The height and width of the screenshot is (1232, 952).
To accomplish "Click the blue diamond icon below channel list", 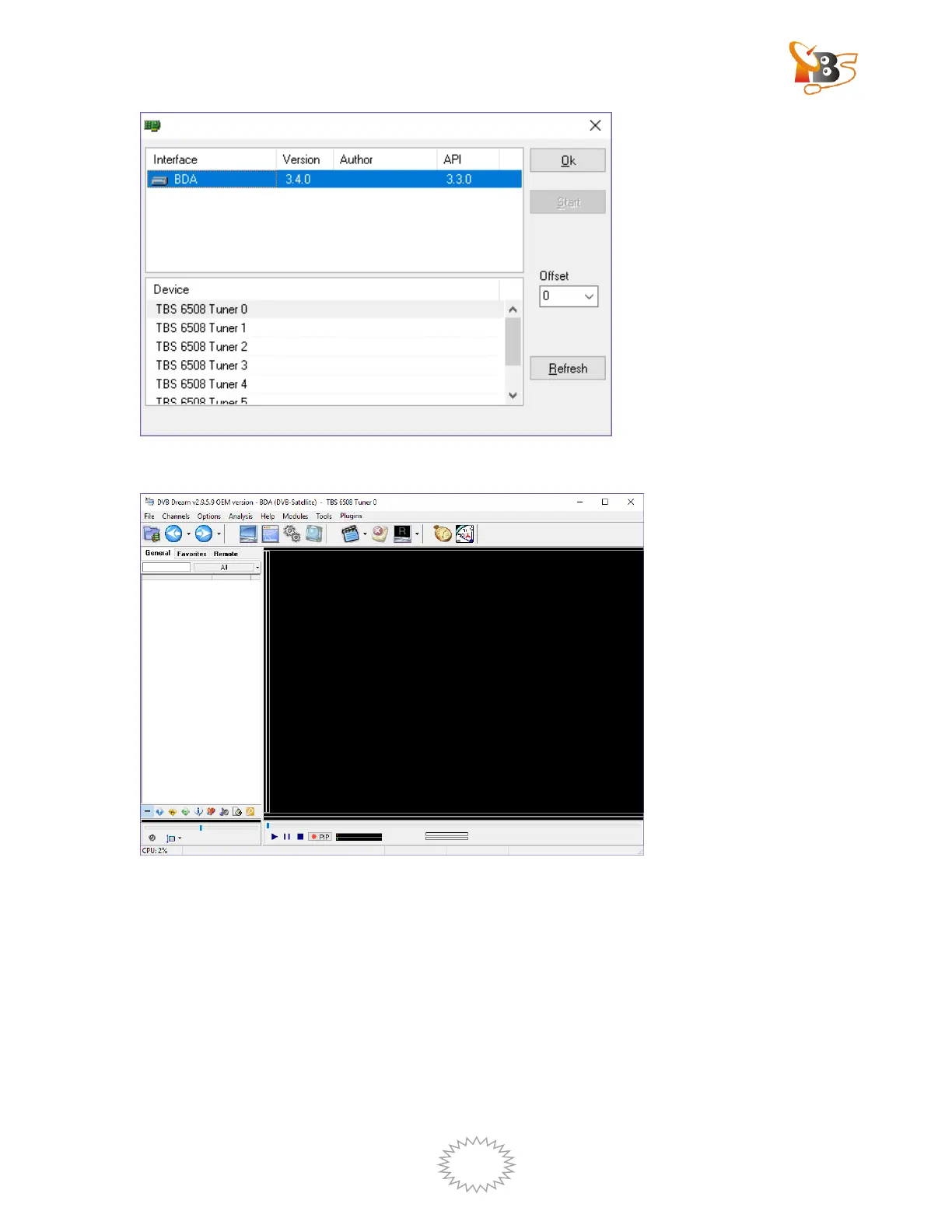I will (x=159, y=811).
